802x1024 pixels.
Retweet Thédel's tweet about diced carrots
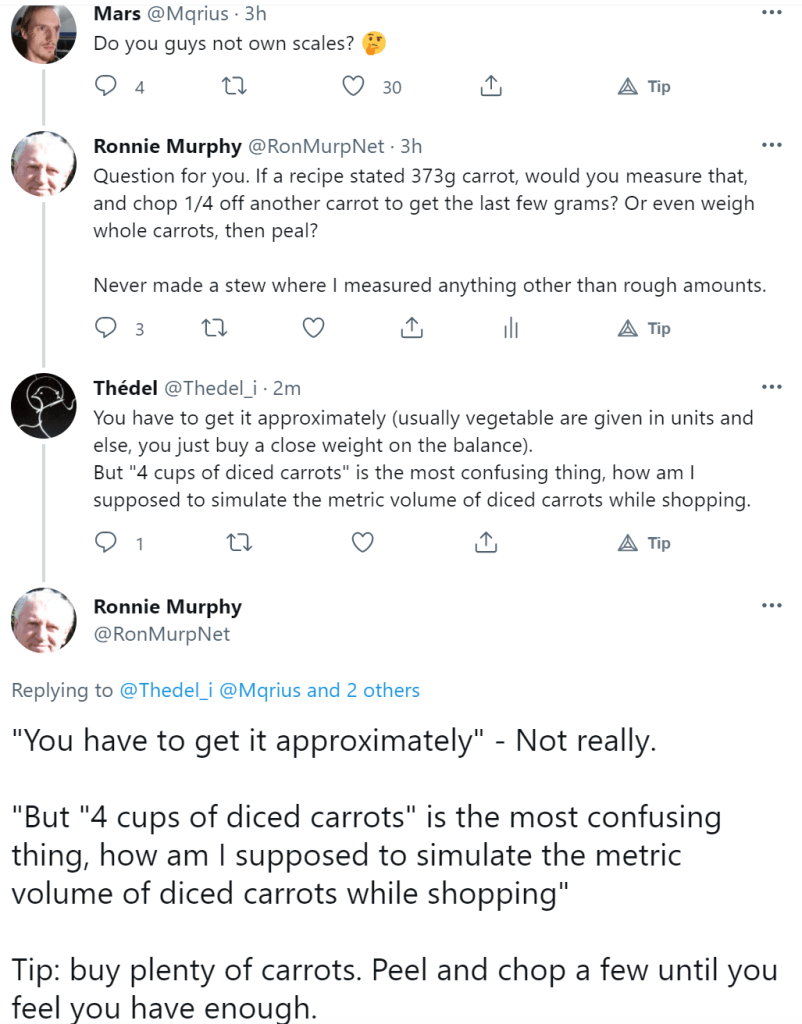pos(240,543)
